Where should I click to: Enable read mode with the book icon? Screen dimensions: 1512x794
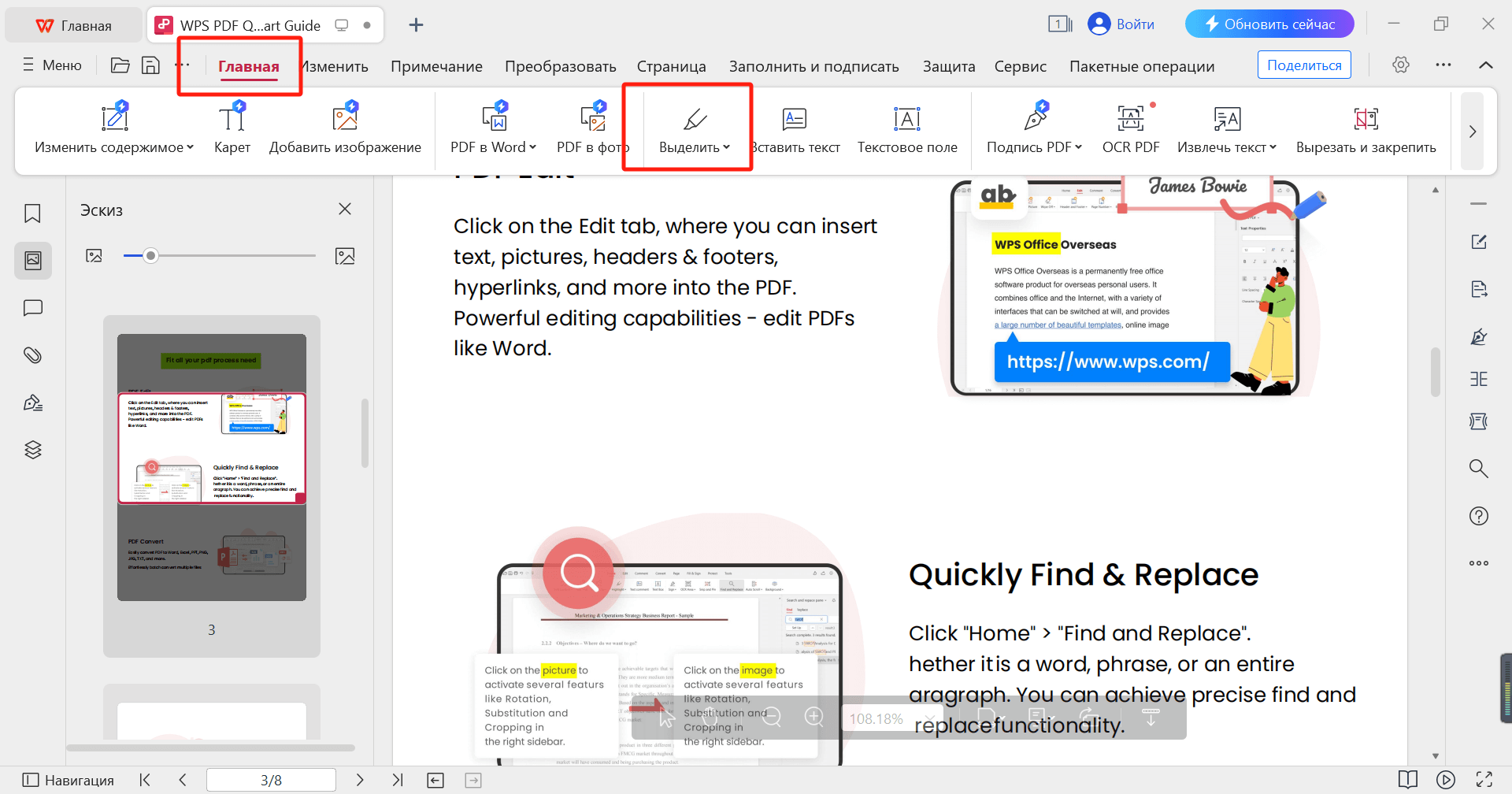1409,779
